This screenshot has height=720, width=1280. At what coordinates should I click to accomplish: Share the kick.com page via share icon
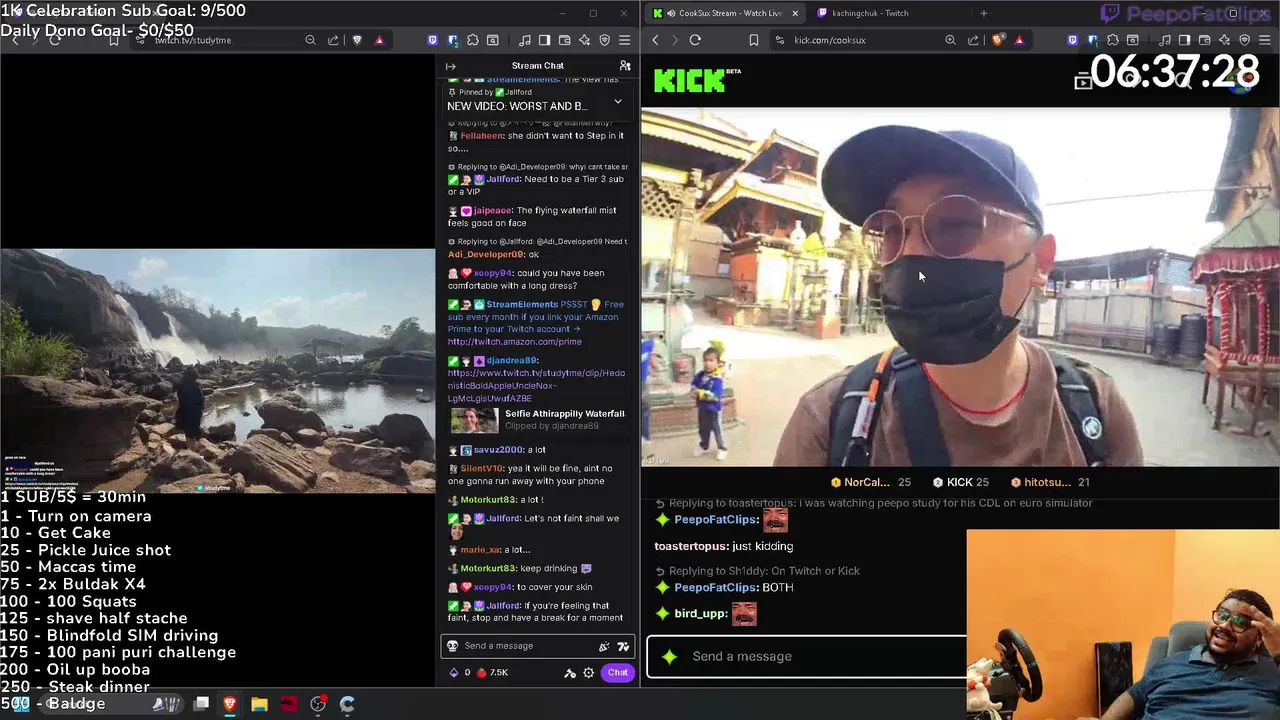point(973,40)
